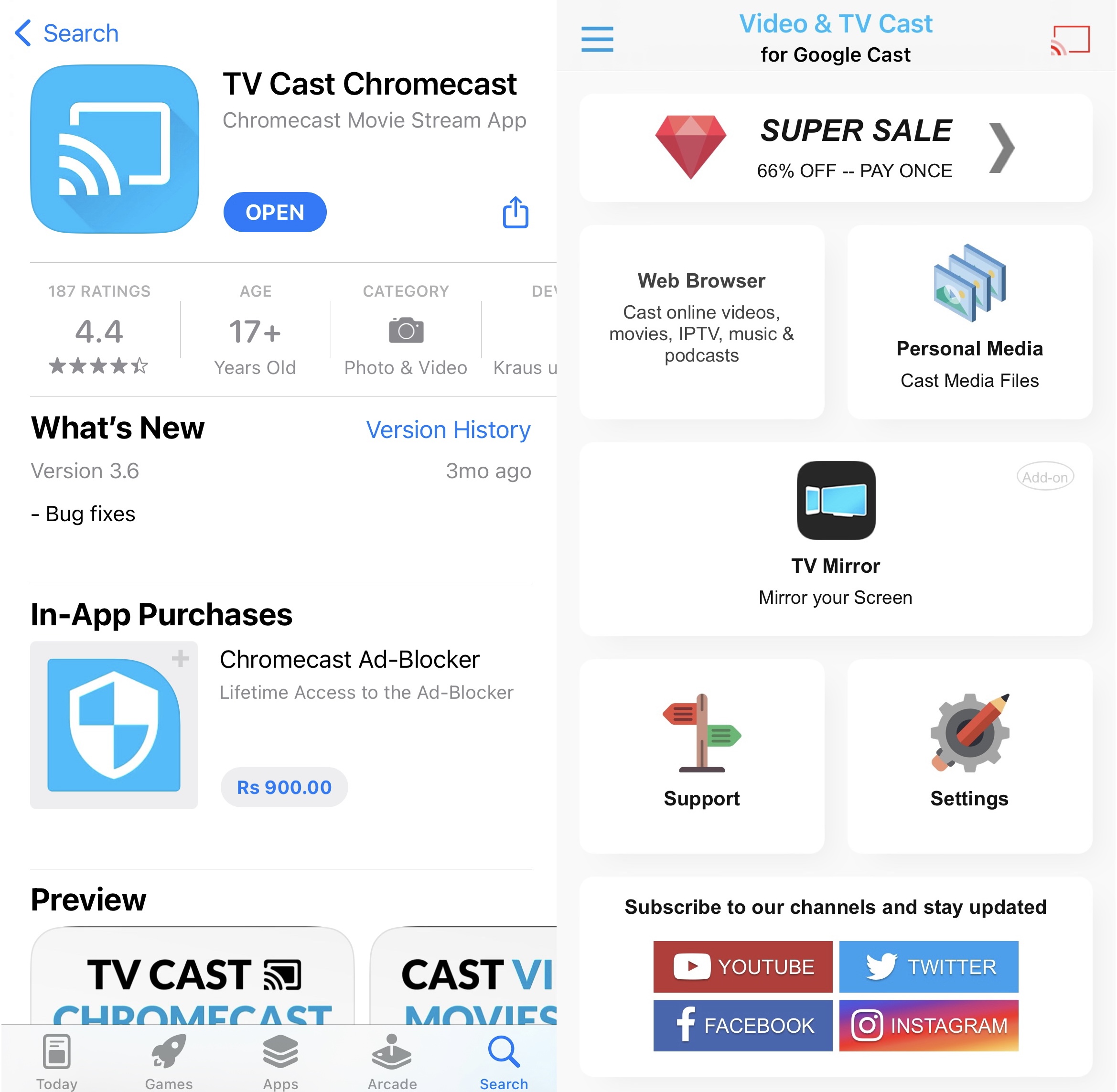View Version History link
The height and width of the screenshot is (1092, 1117).
tap(448, 430)
